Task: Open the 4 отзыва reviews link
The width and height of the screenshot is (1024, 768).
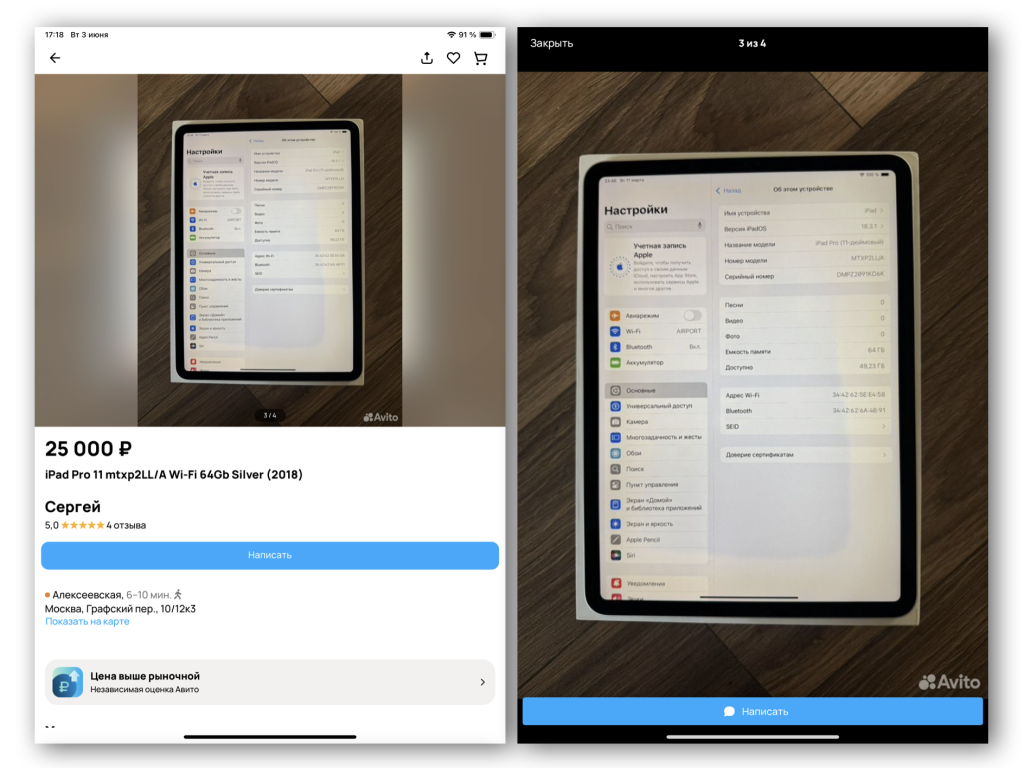Action: (x=126, y=525)
